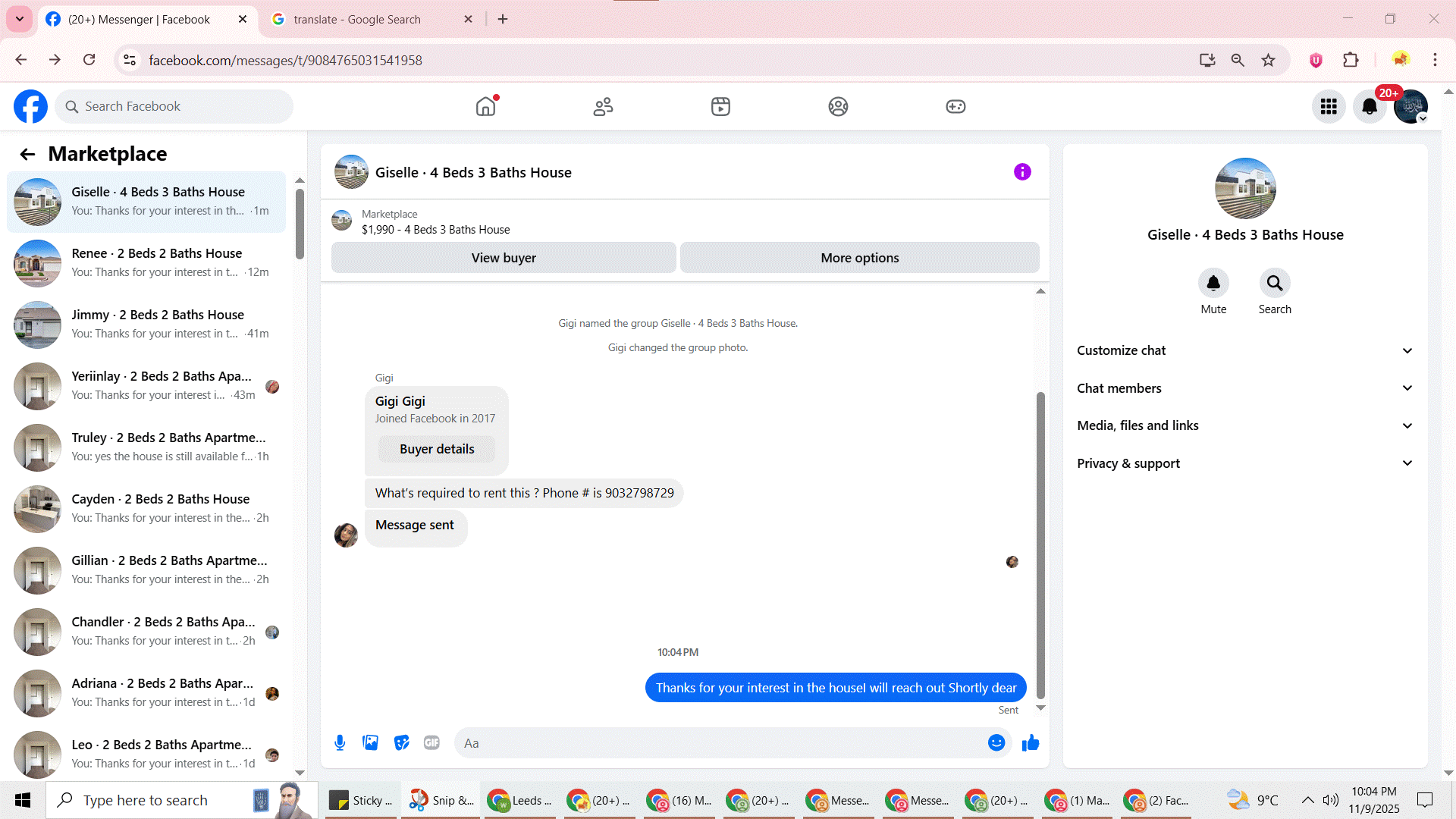Mute the Giselle conversation
The height and width of the screenshot is (819, 1456).
[x=1213, y=284]
